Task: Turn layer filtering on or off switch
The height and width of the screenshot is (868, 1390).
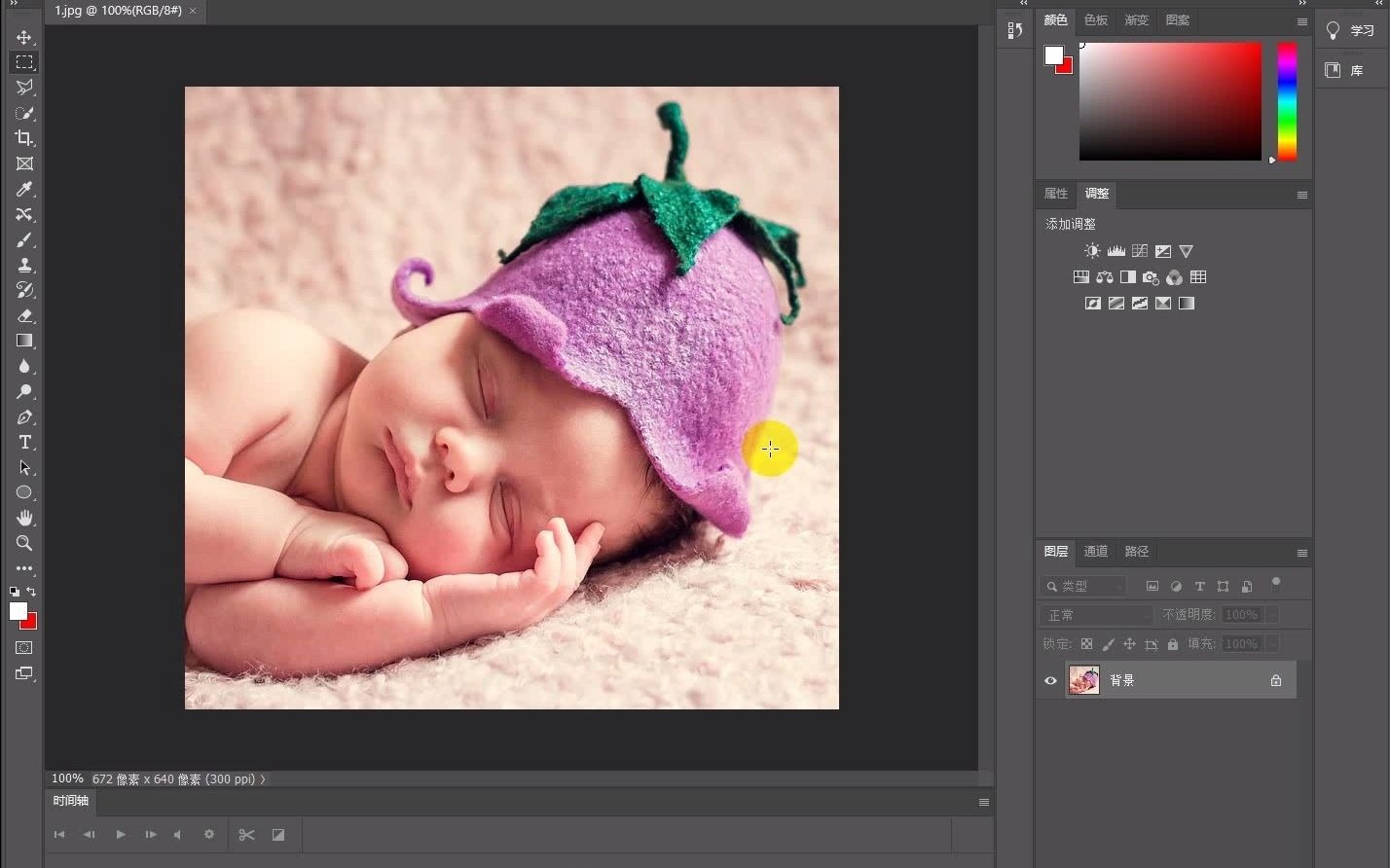Action: 1276,584
